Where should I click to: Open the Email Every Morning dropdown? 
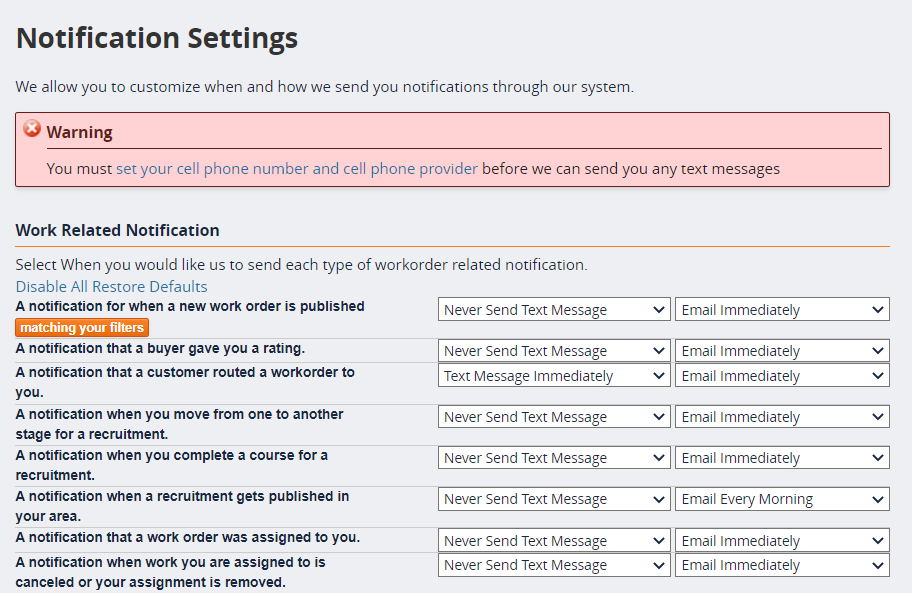[782, 498]
